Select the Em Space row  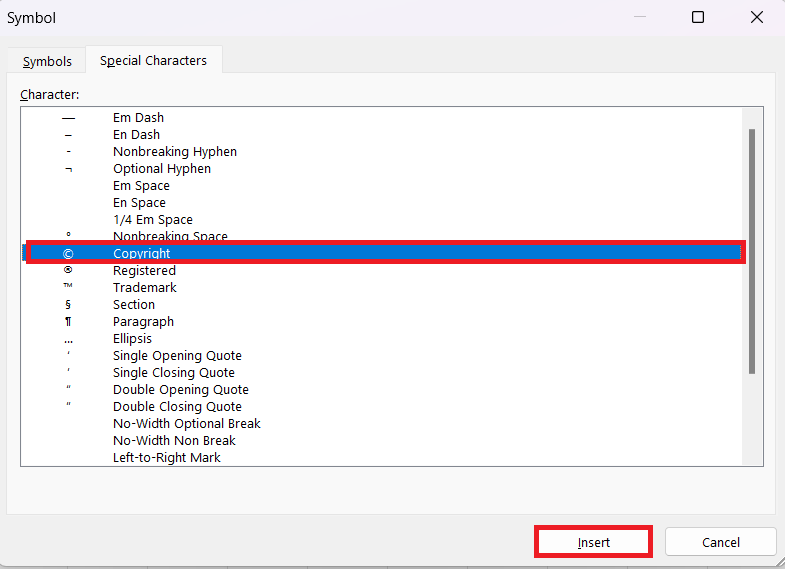point(382,186)
